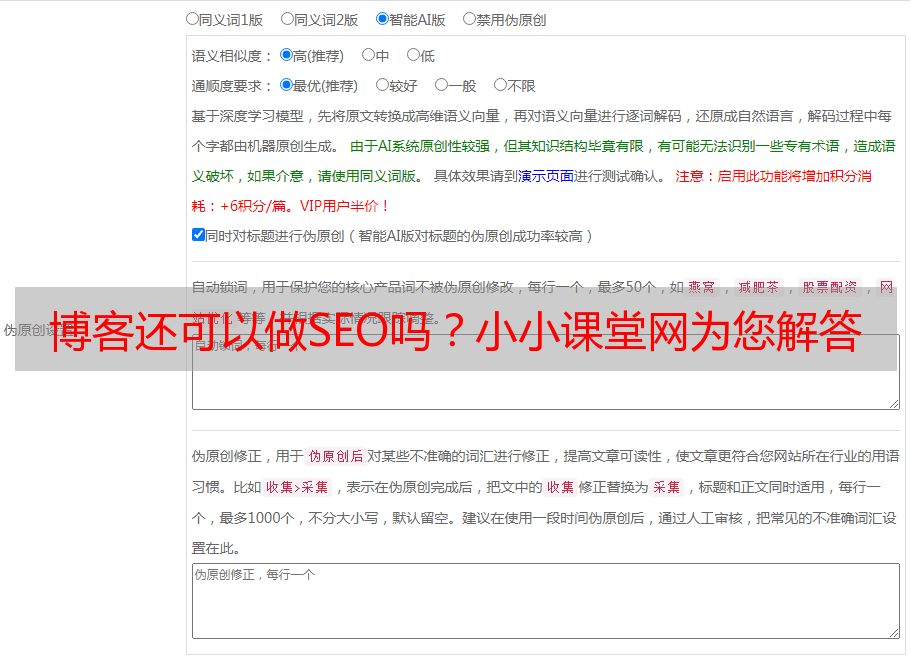Click the 股票配资 example tag
This screenshot has width=911, height=658.
(830, 287)
